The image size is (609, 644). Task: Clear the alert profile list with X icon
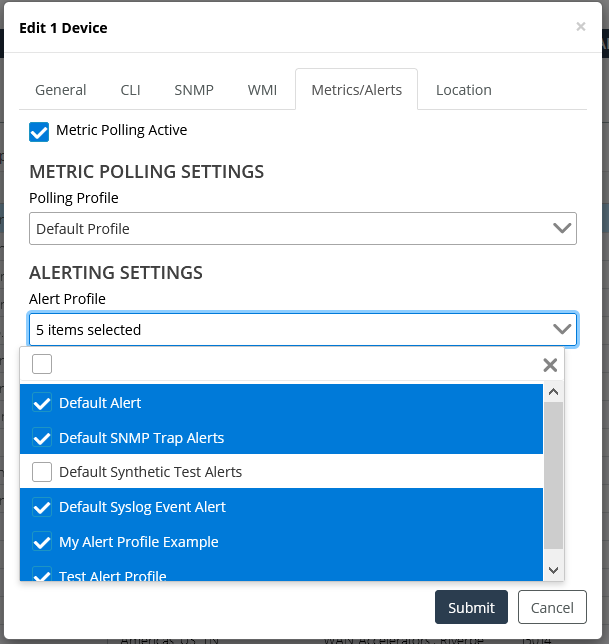click(550, 365)
